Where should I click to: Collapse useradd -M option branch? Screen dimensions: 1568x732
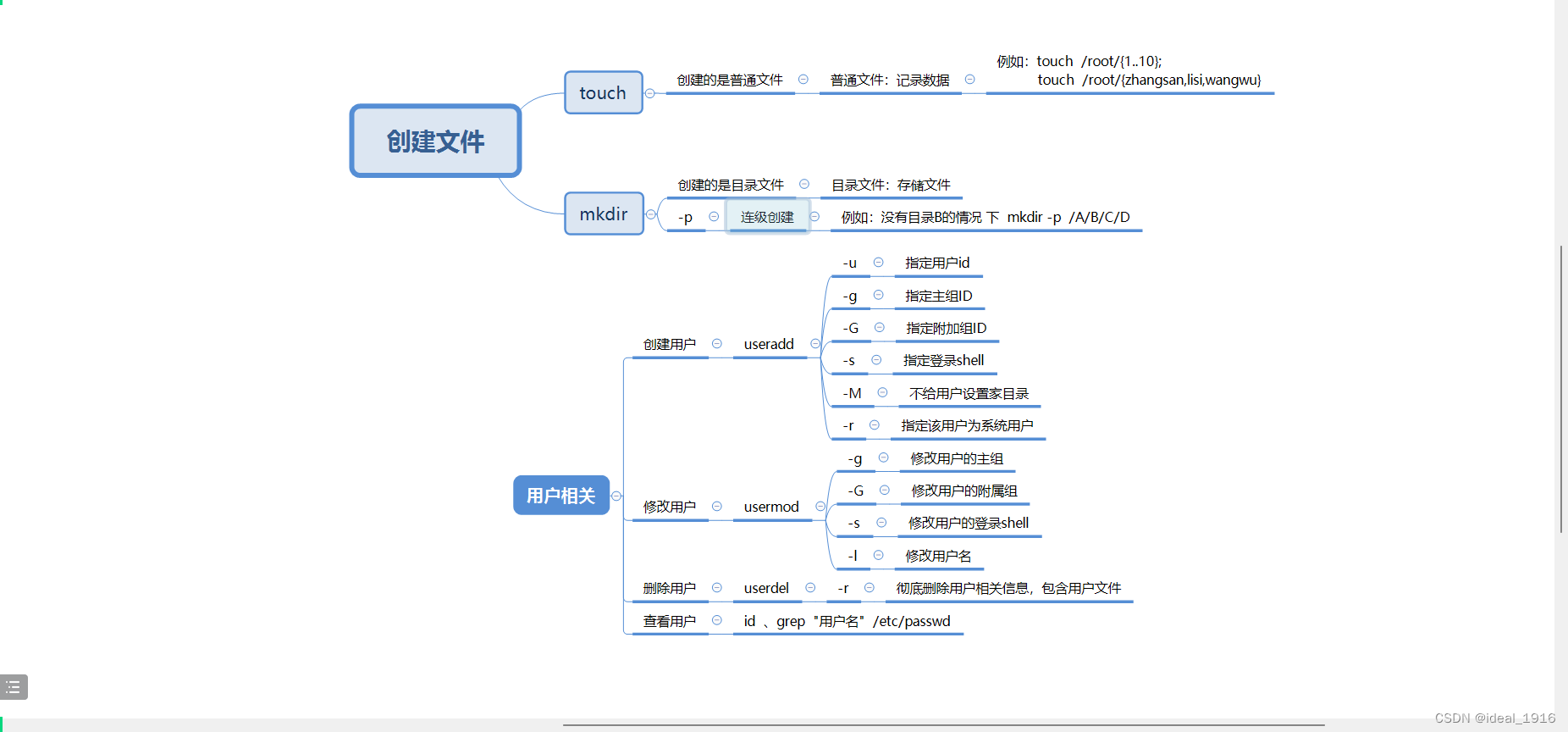click(883, 392)
